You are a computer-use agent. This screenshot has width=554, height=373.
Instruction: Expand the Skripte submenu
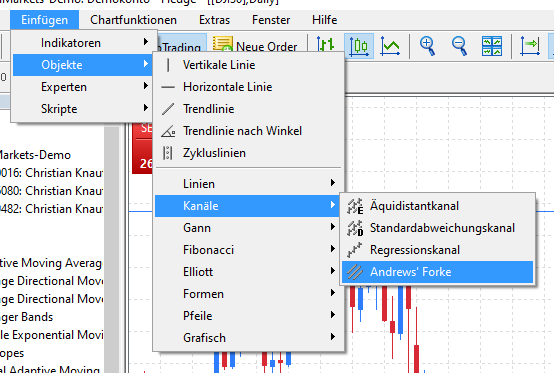pyautogui.click(x=83, y=109)
